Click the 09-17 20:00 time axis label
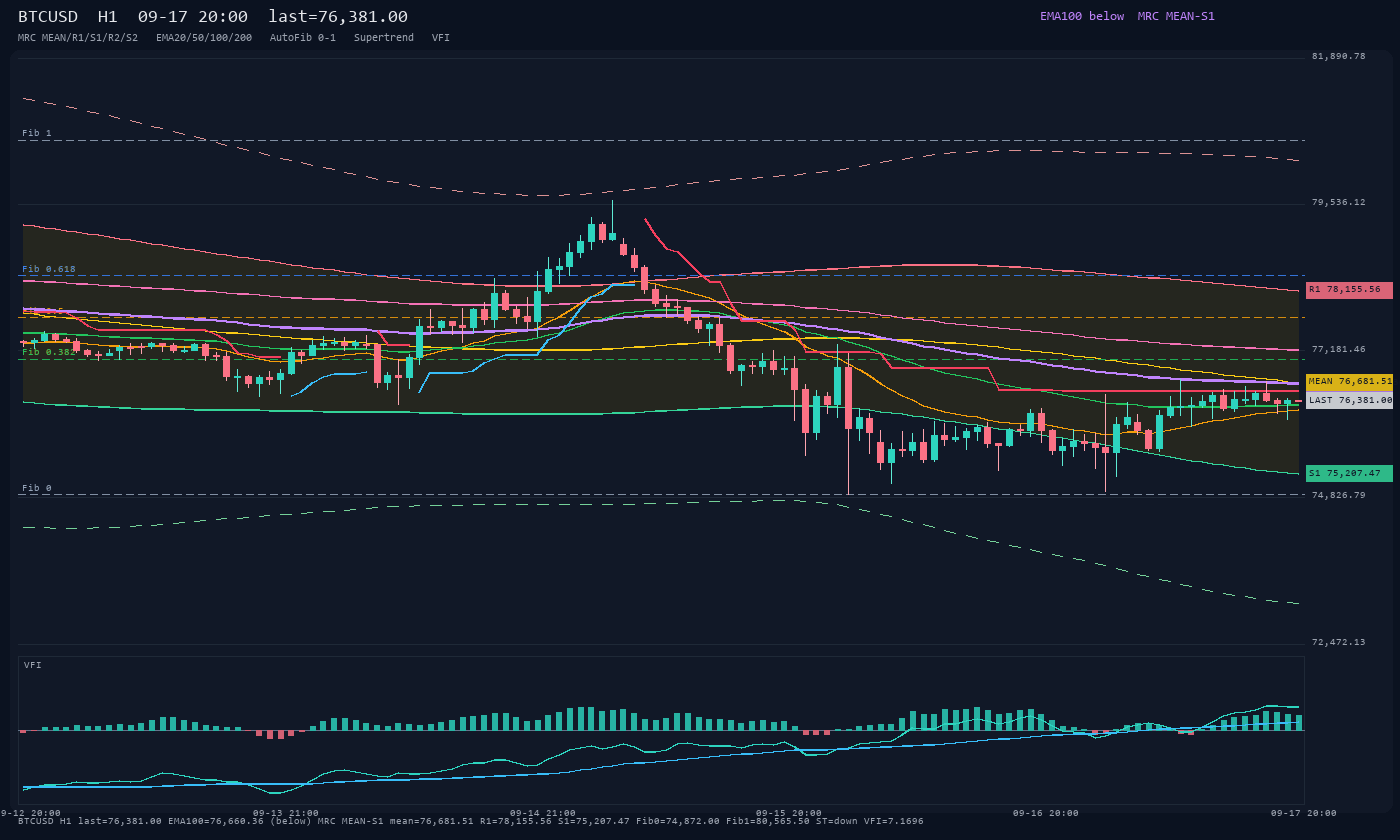Viewport: 1400px width, 840px height. (1304, 813)
